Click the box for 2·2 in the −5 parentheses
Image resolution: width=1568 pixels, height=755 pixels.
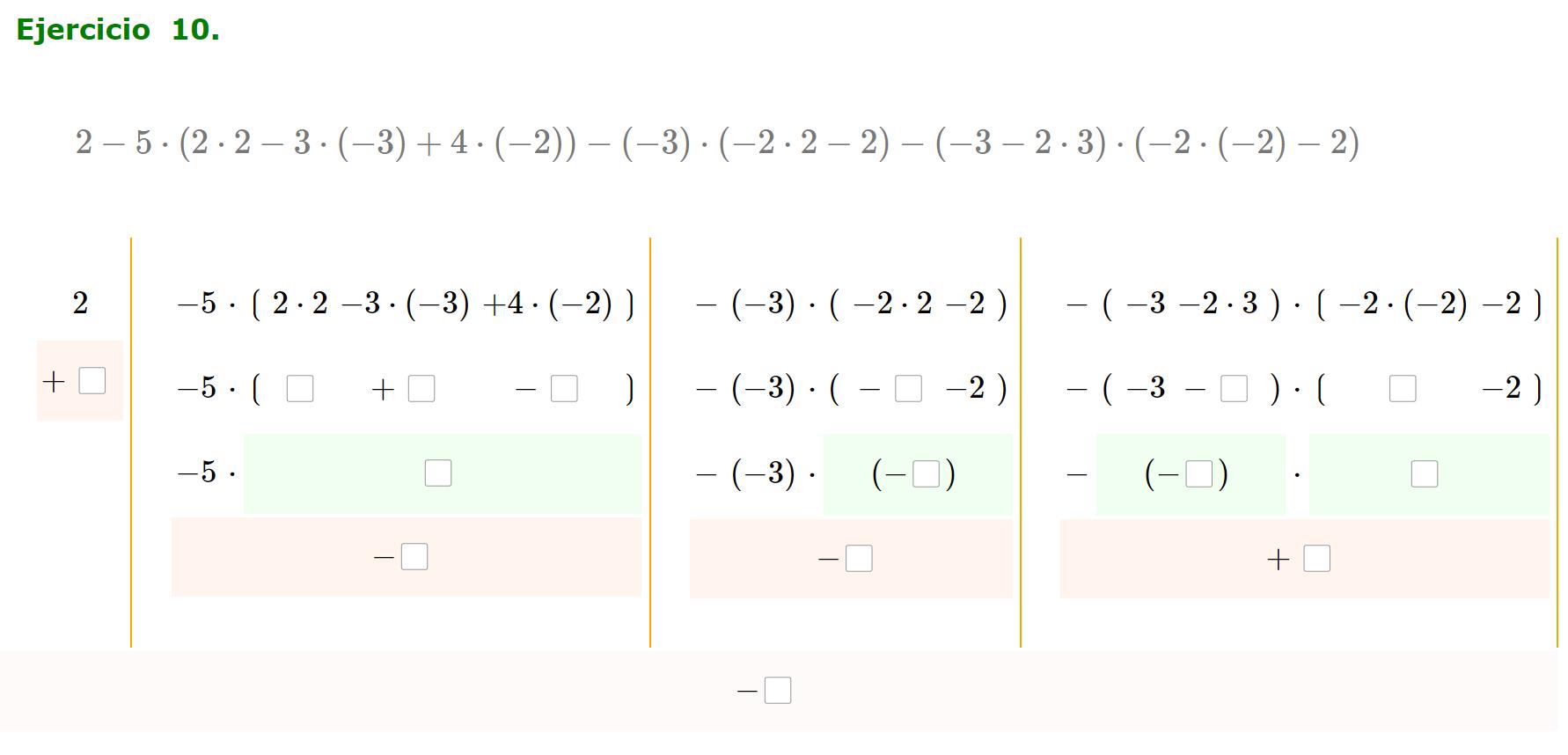pyautogui.click(x=300, y=388)
